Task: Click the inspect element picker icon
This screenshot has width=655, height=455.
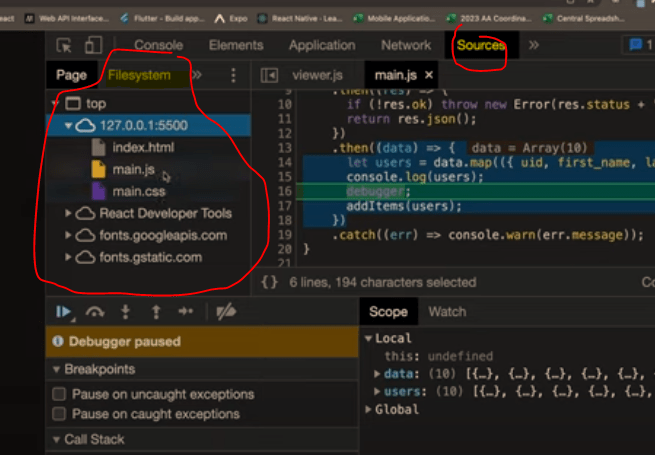Action: pyautogui.click(x=65, y=45)
